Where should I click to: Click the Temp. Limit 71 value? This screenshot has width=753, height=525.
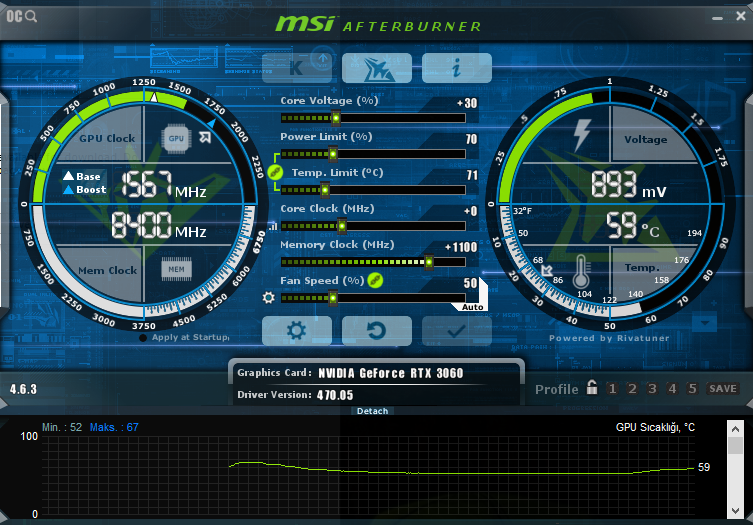(x=472, y=175)
